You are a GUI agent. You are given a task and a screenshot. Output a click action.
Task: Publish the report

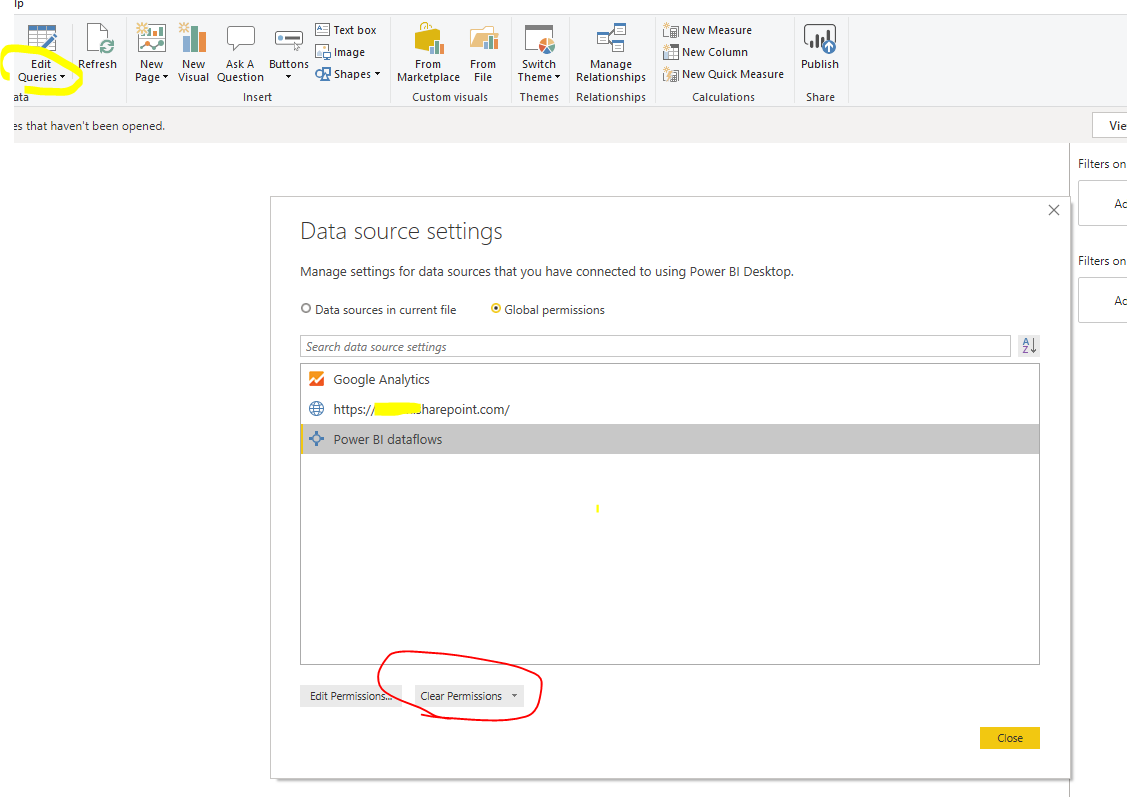pyautogui.click(x=820, y=47)
